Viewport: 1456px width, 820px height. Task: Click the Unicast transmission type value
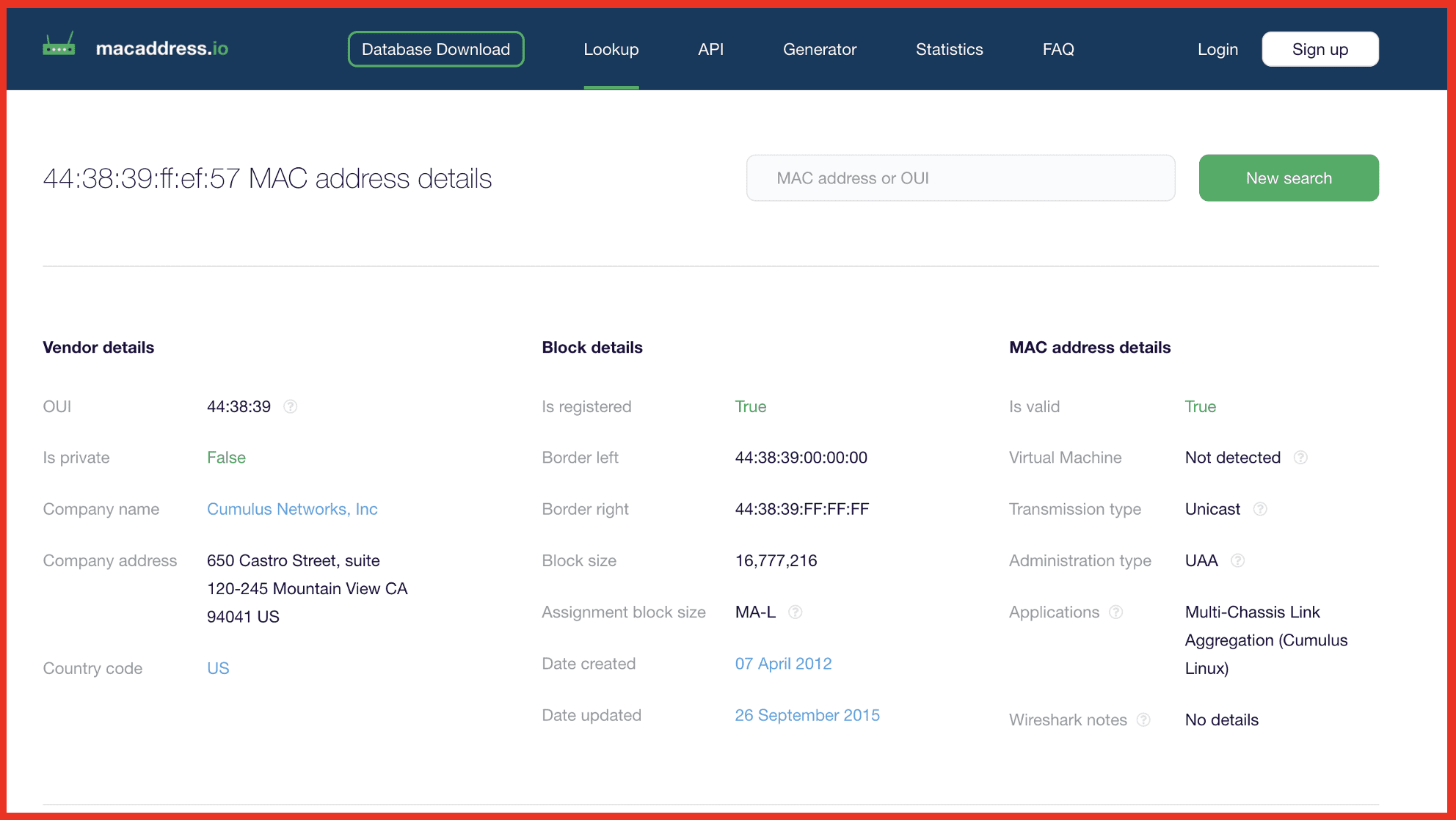(1212, 509)
